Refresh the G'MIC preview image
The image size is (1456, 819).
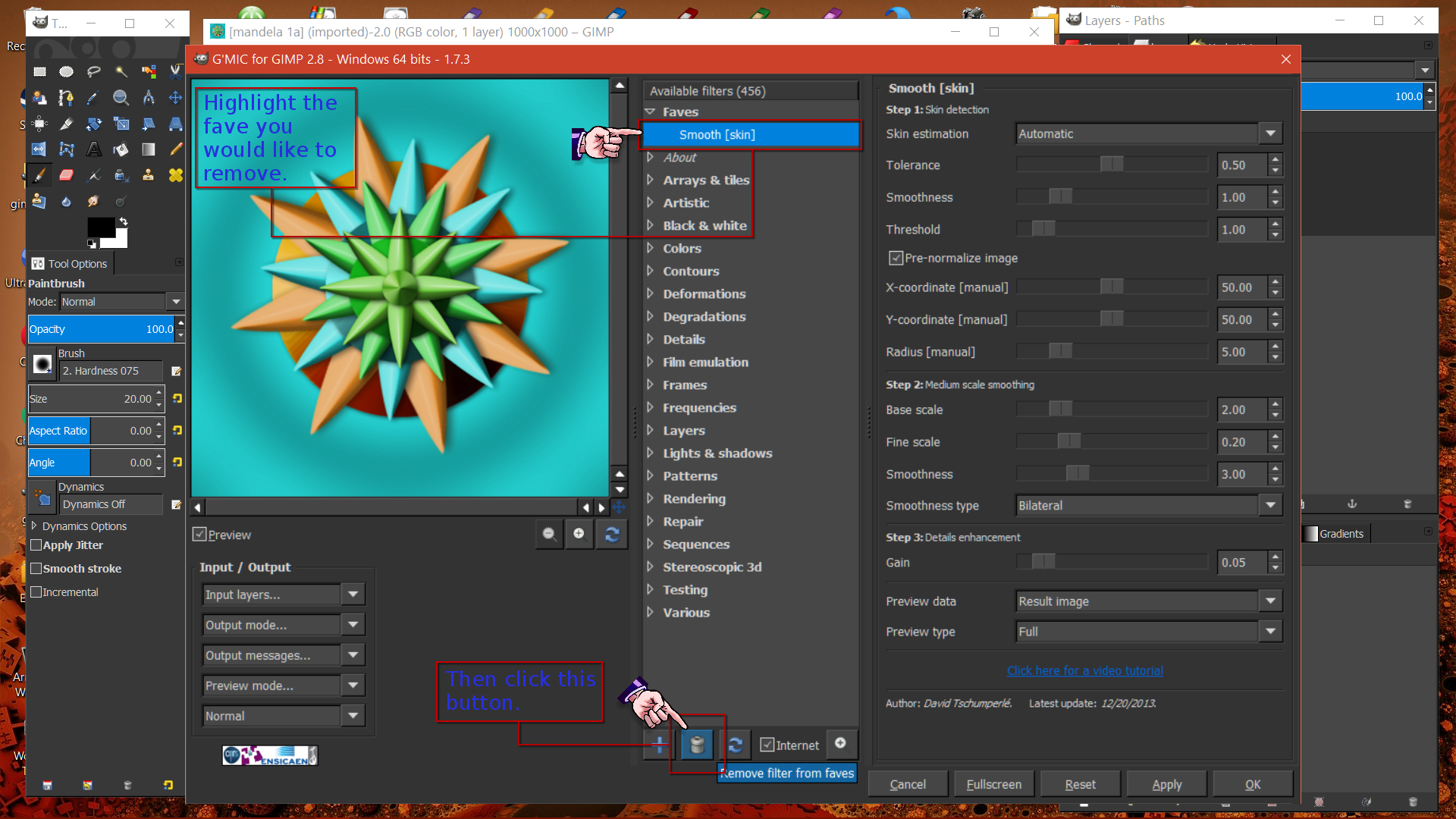coord(612,534)
